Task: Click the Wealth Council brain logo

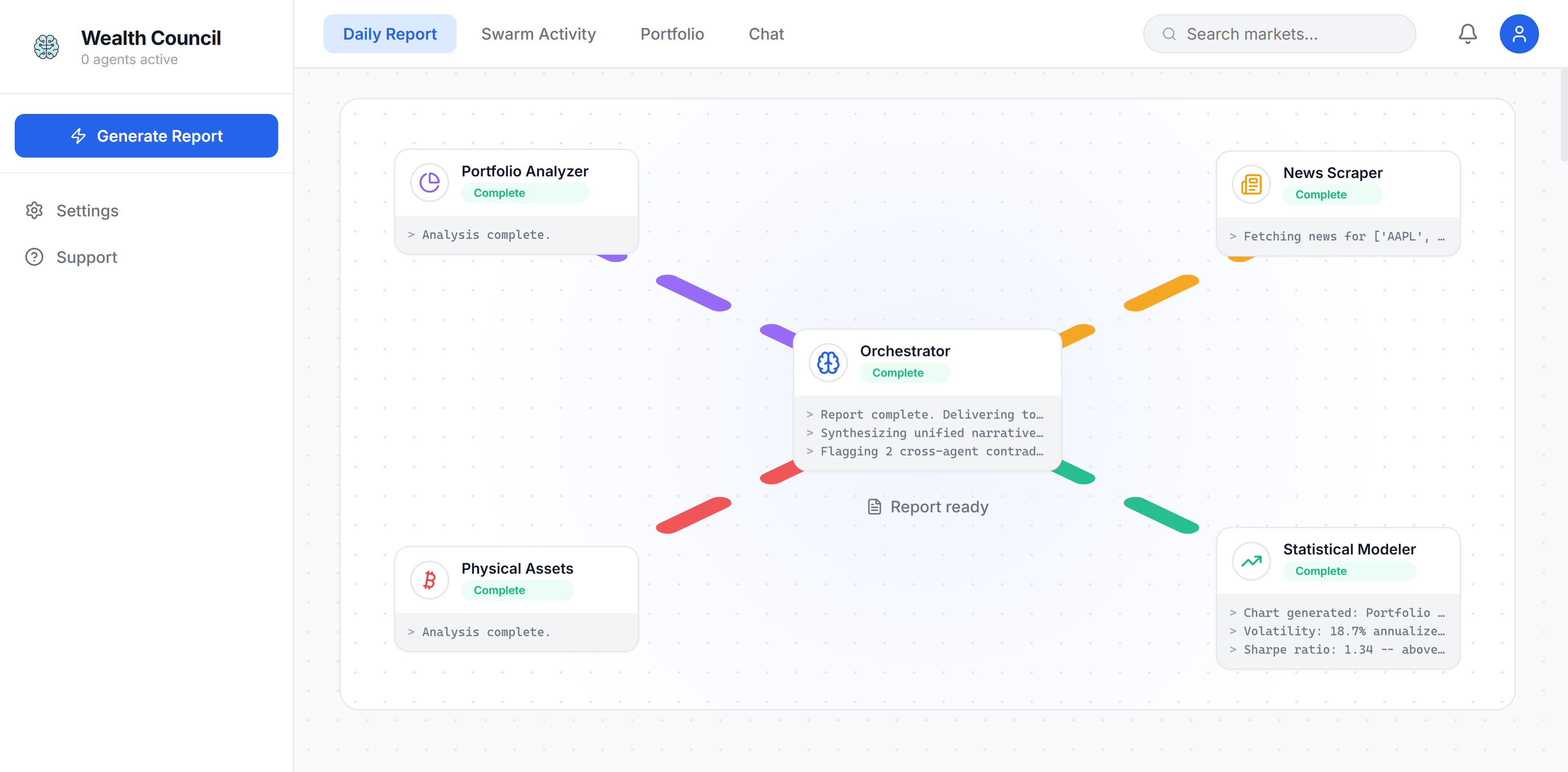Action: 46,46
